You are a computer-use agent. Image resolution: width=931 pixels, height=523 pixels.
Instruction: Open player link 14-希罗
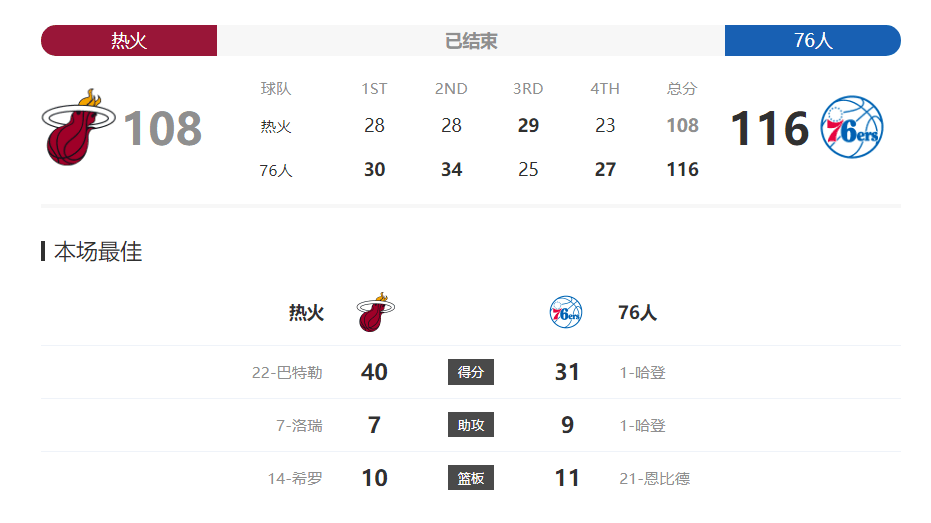[x=295, y=478]
